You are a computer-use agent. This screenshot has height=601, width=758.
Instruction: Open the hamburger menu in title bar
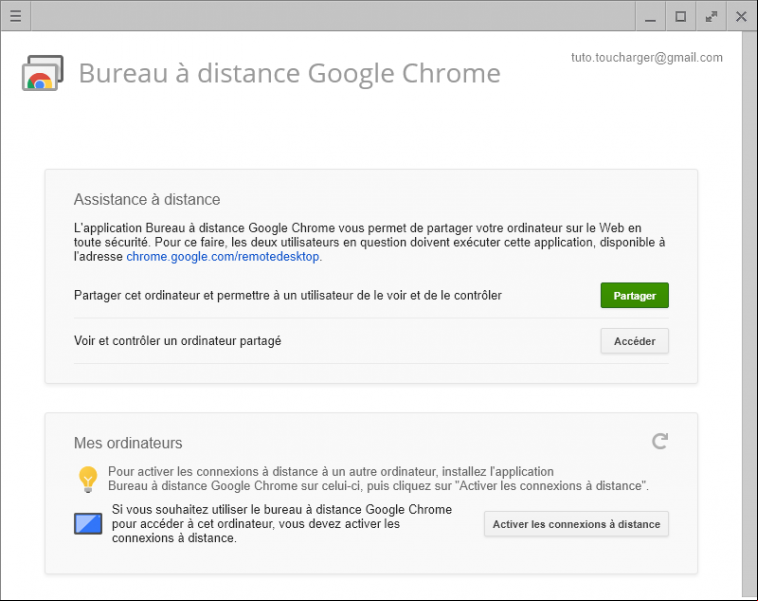(x=15, y=16)
